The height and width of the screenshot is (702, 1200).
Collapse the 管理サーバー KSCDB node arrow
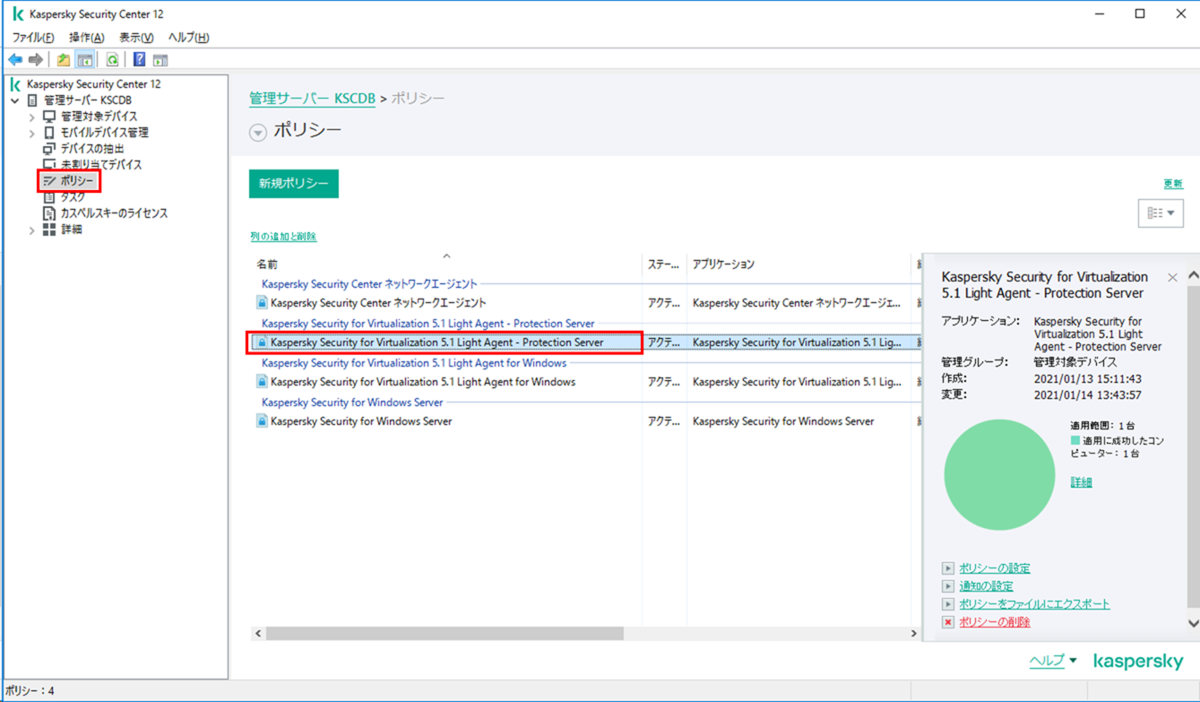pos(15,101)
